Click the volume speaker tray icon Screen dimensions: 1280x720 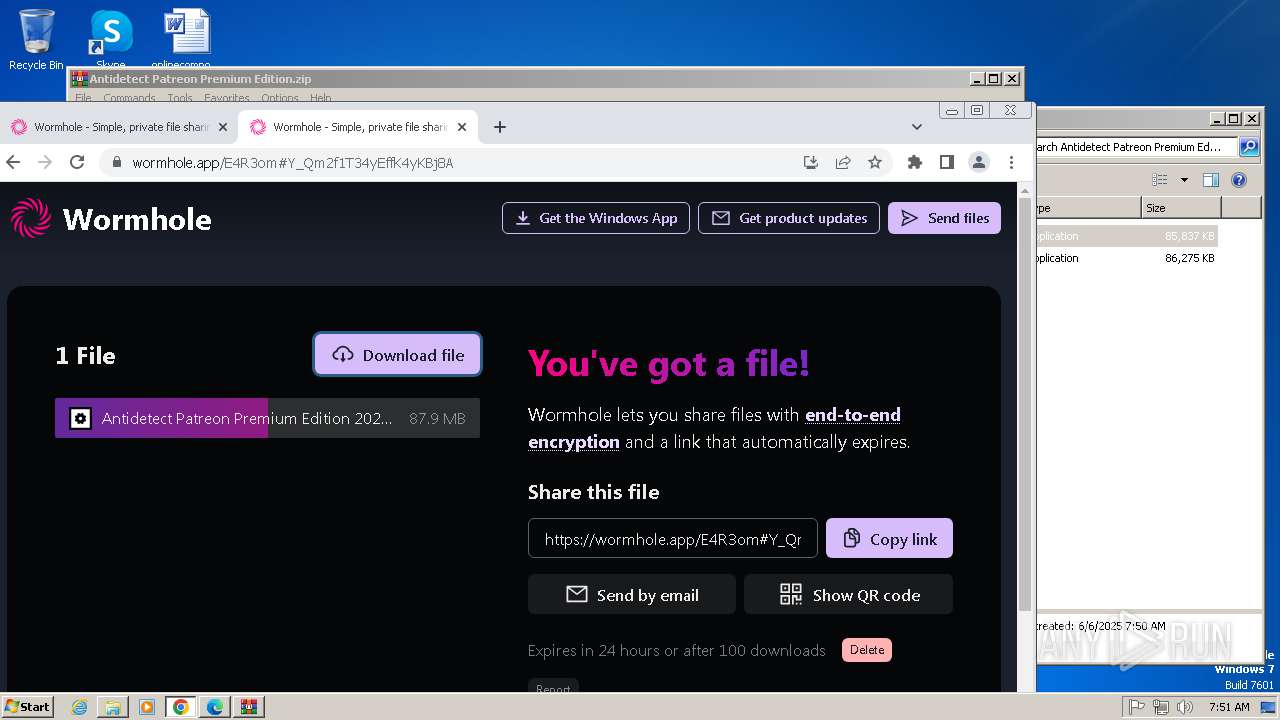1185,707
